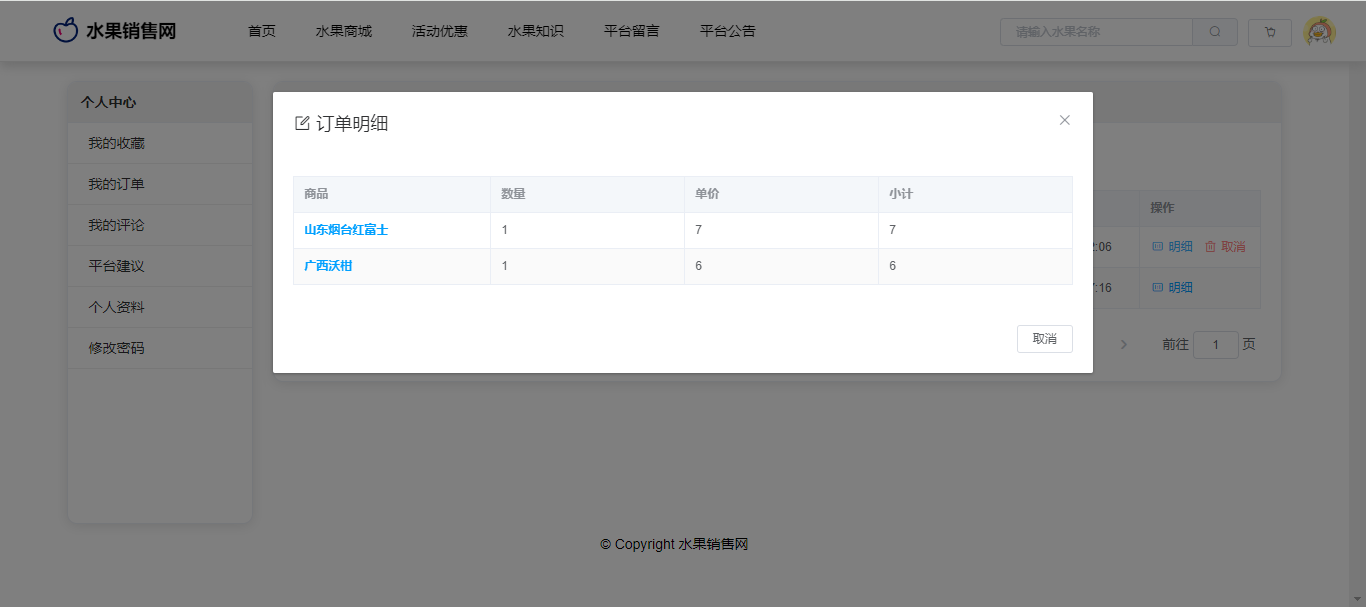Select 我的订单 in sidebar
The width and height of the screenshot is (1366, 607).
click(160, 184)
